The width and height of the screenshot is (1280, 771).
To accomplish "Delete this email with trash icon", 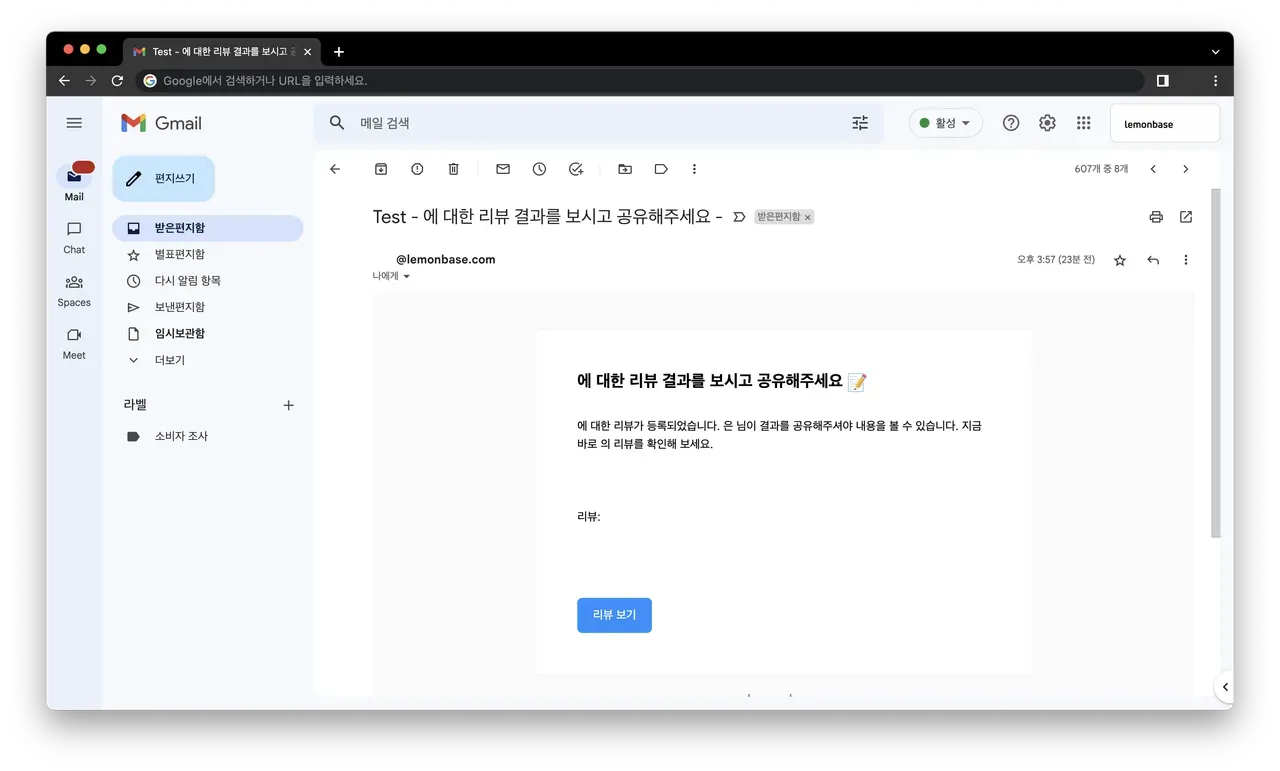I will tap(453, 169).
